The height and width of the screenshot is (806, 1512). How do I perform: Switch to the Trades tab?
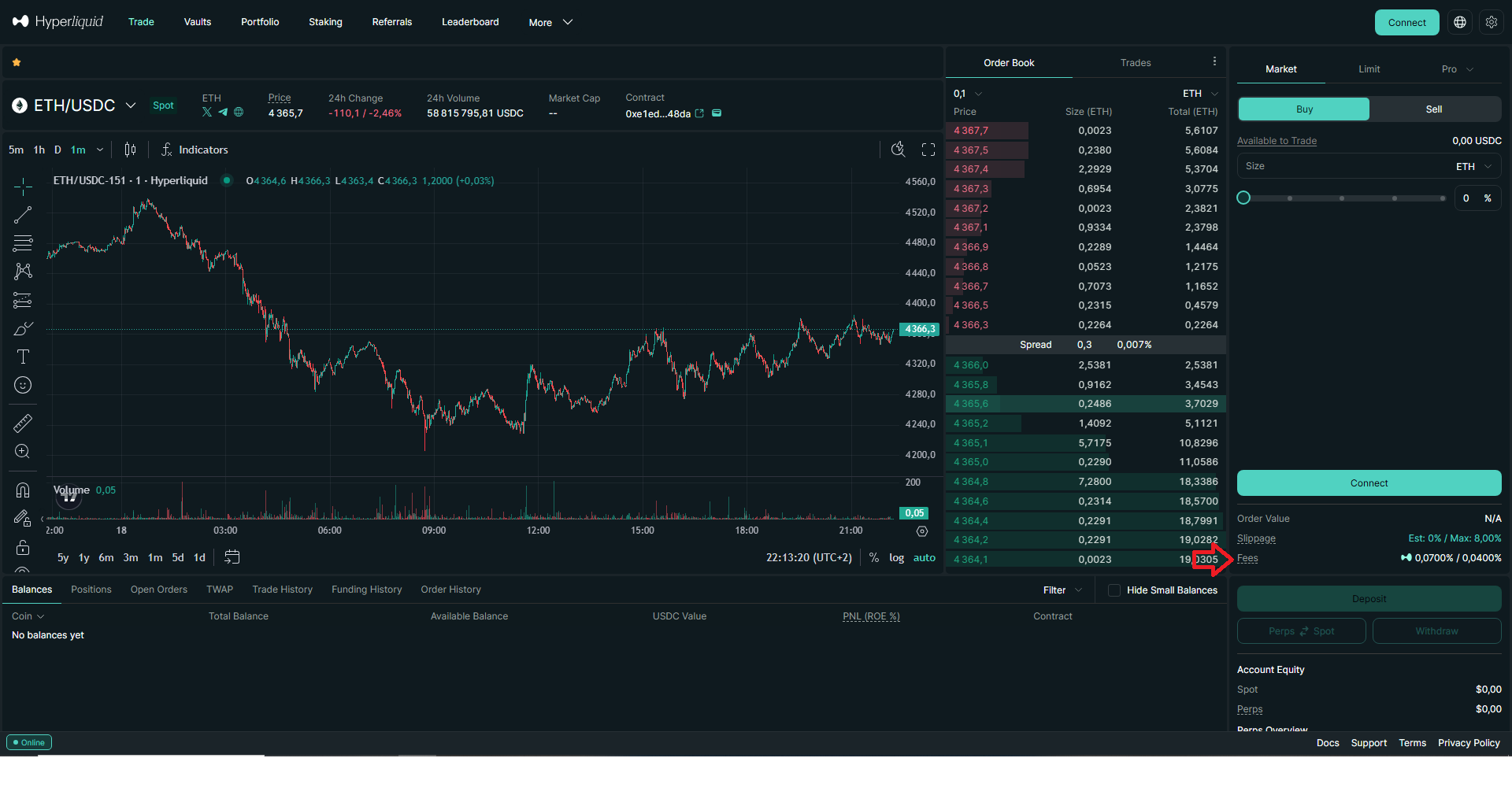(1136, 63)
